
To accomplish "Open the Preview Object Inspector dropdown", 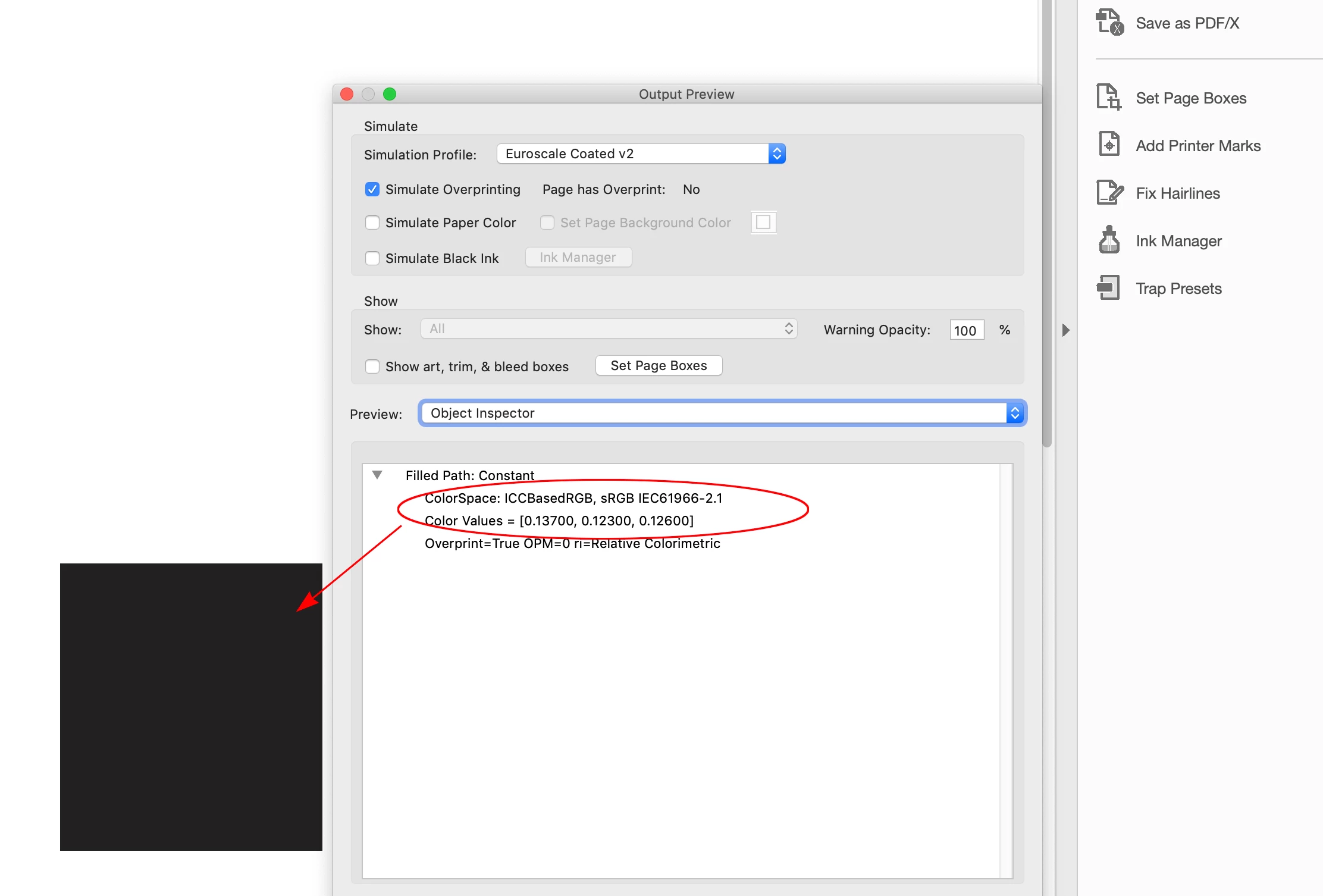I will (x=722, y=413).
